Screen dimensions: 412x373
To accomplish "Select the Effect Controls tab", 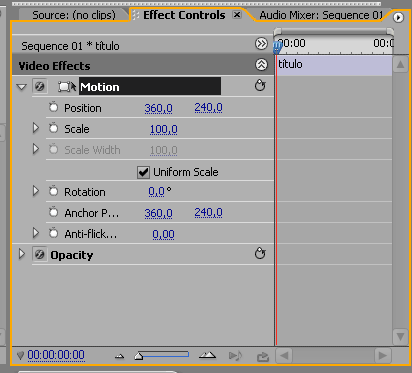I will (x=184, y=15).
